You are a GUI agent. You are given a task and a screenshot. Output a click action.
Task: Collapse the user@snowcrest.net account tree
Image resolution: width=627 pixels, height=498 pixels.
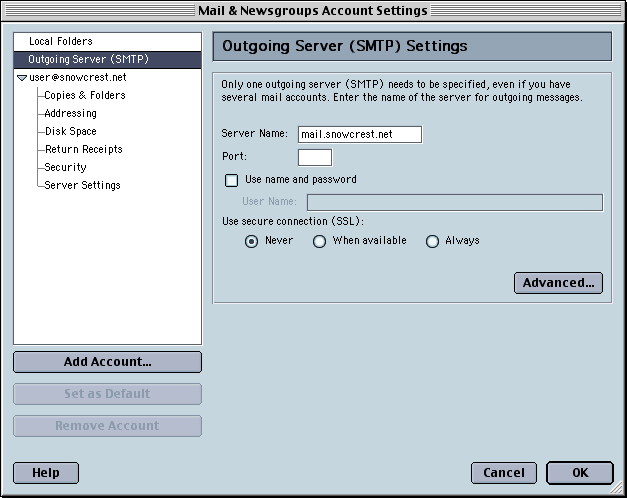(22, 78)
